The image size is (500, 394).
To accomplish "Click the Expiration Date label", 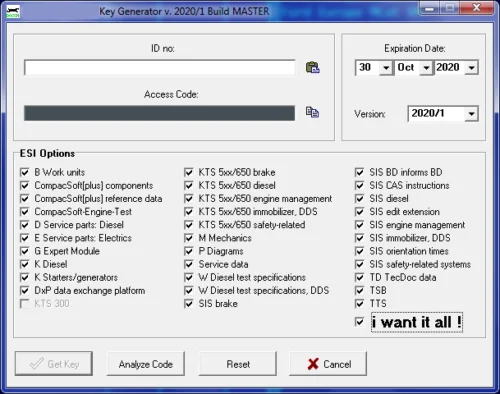I will coord(415,49).
